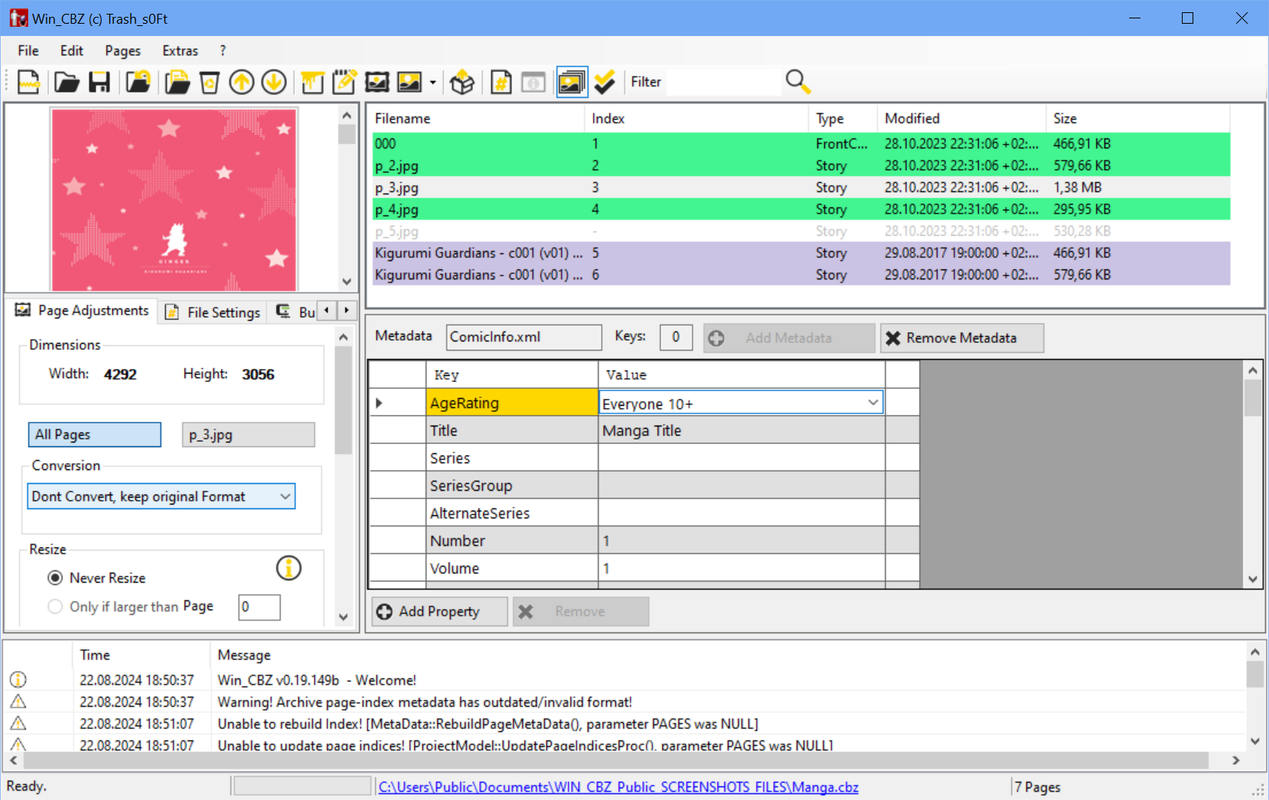Expand the Conversion format combo box
Screen dimensions: 1269x800
tap(285, 496)
